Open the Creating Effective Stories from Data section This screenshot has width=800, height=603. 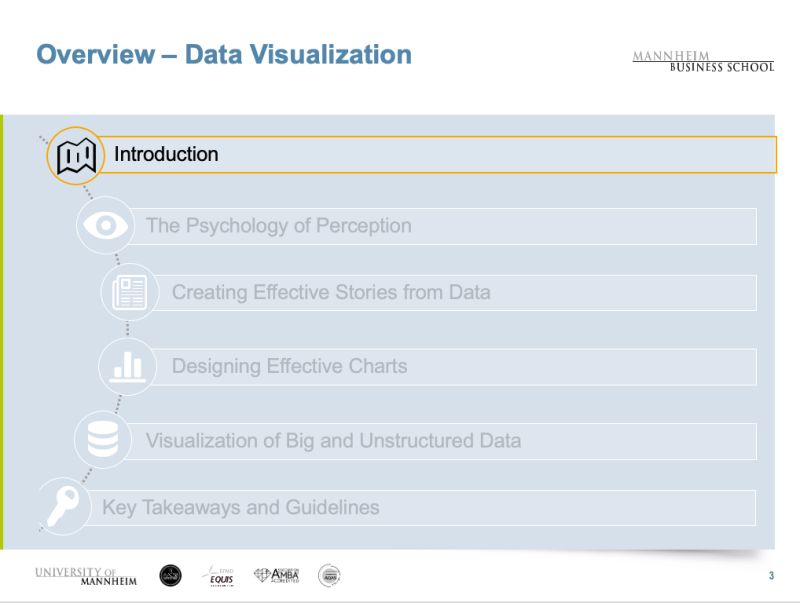click(x=460, y=292)
